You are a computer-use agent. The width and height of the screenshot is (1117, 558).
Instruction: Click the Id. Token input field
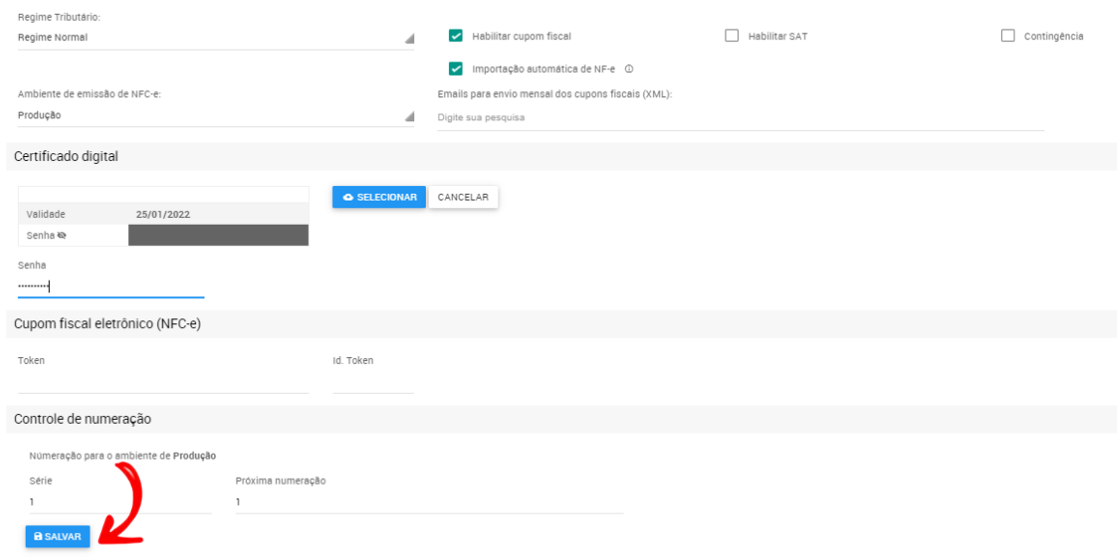point(372,382)
